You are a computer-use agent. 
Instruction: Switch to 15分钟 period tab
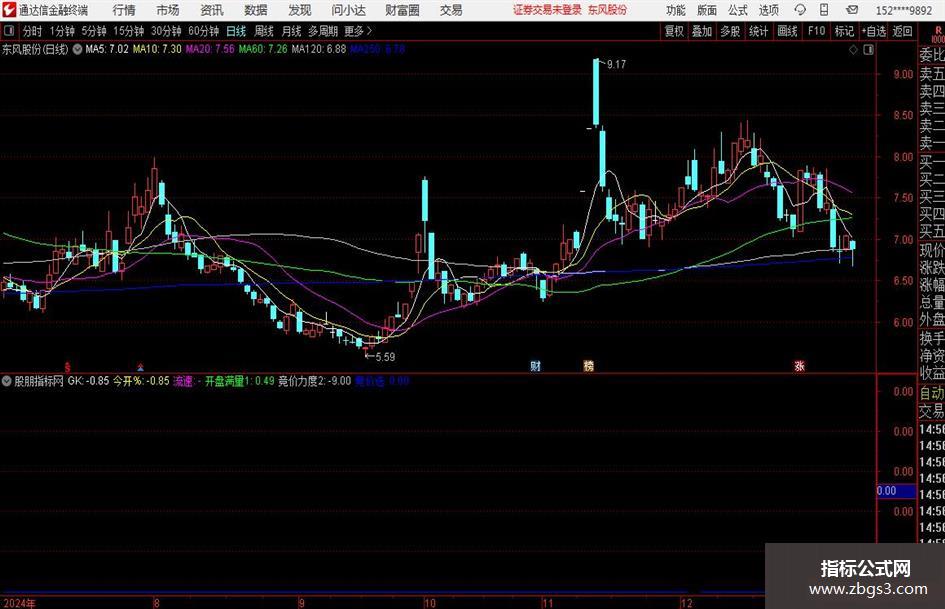click(x=129, y=31)
